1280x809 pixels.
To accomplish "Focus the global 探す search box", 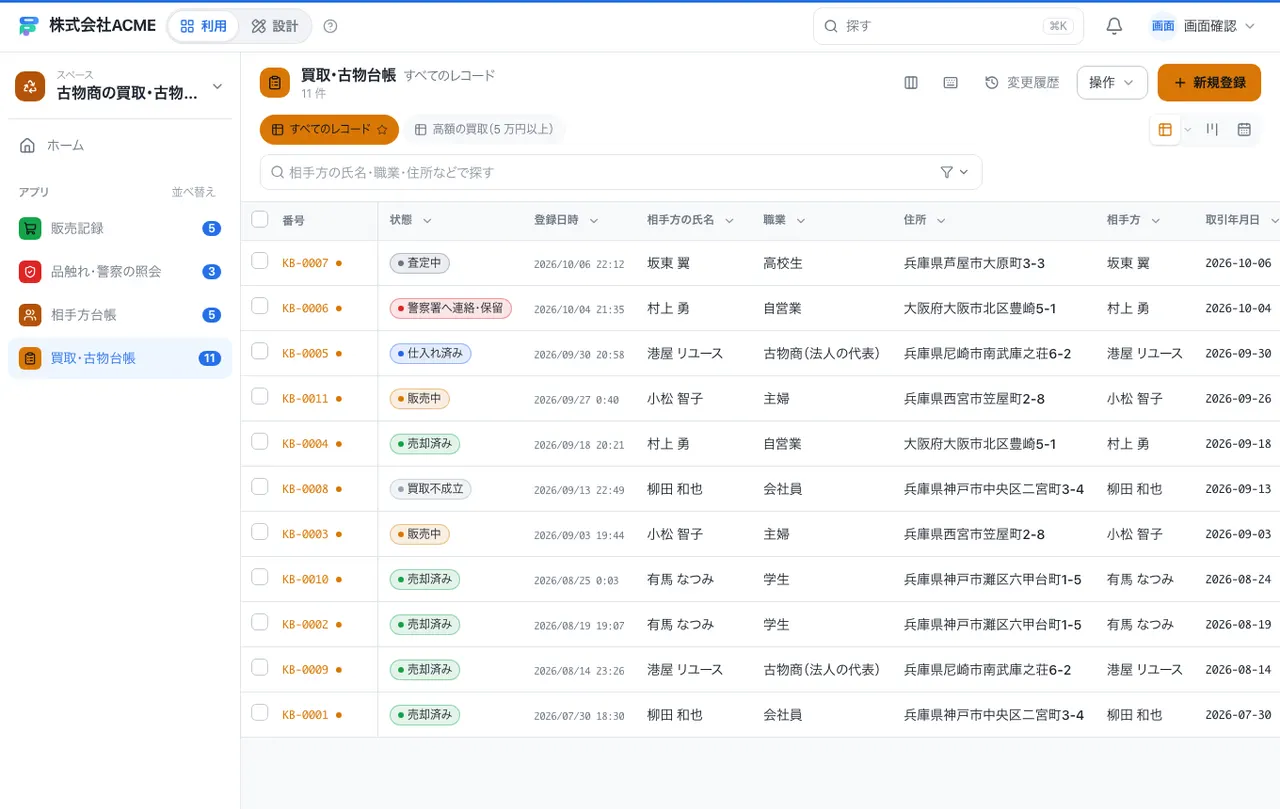I will [x=948, y=26].
